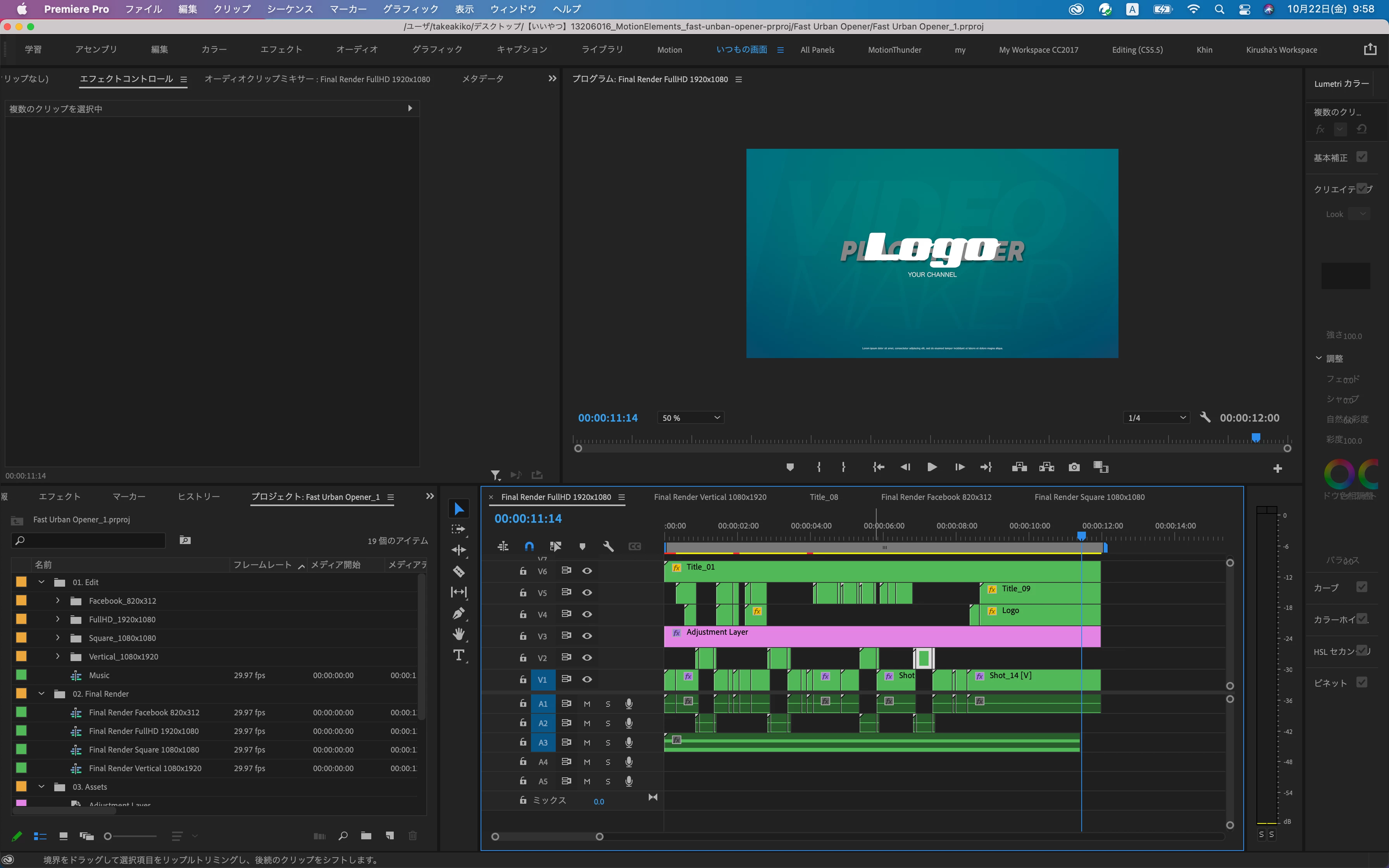Image resolution: width=1389 pixels, height=868 pixels.
Task: Hide the V3 track output eye
Action: point(587,636)
